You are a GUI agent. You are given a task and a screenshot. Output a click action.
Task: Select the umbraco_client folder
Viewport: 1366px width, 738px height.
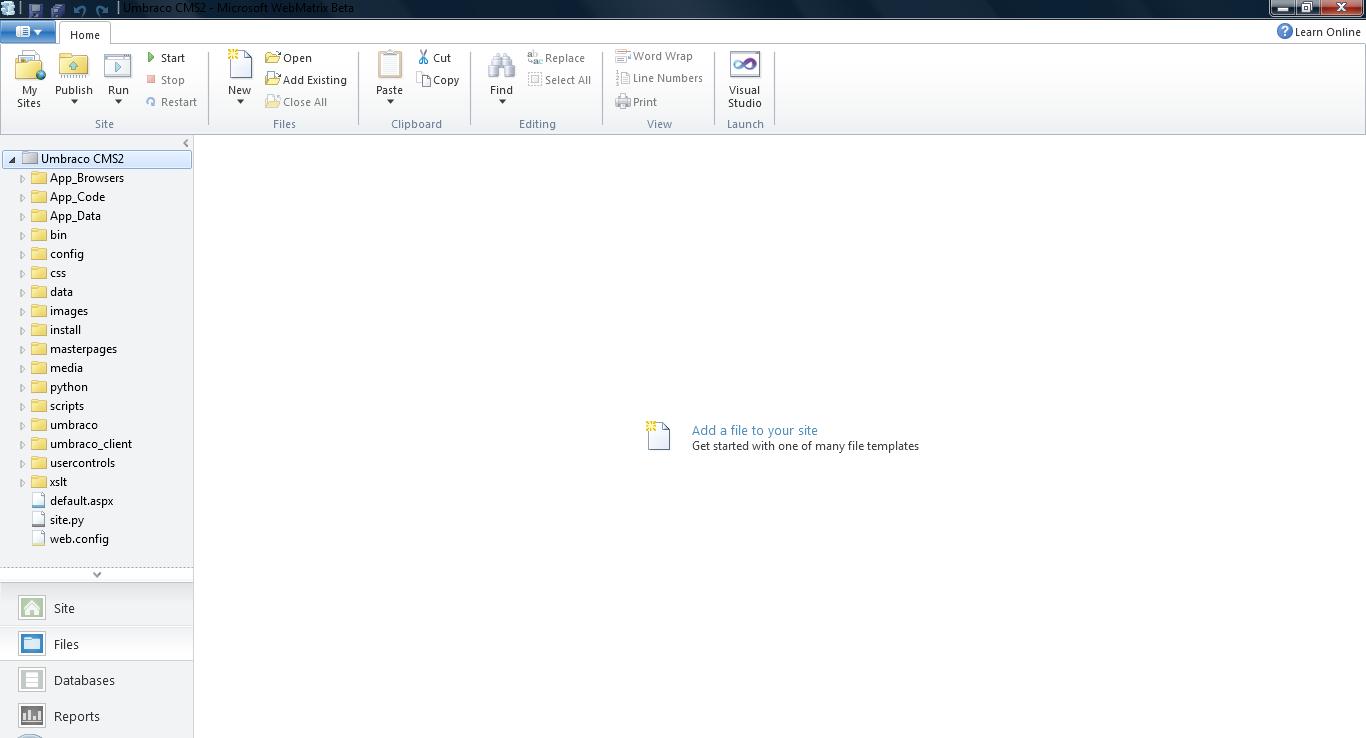point(91,444)
